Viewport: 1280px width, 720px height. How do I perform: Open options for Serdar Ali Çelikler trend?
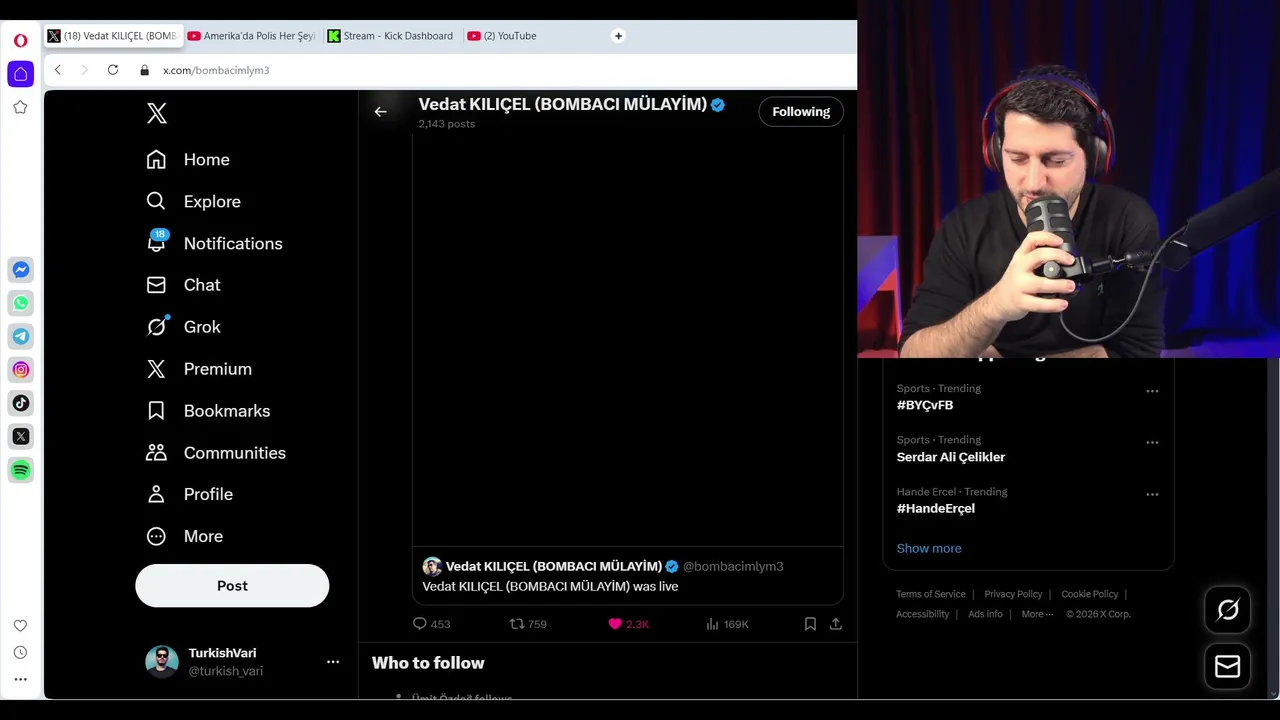(1152, 442)
